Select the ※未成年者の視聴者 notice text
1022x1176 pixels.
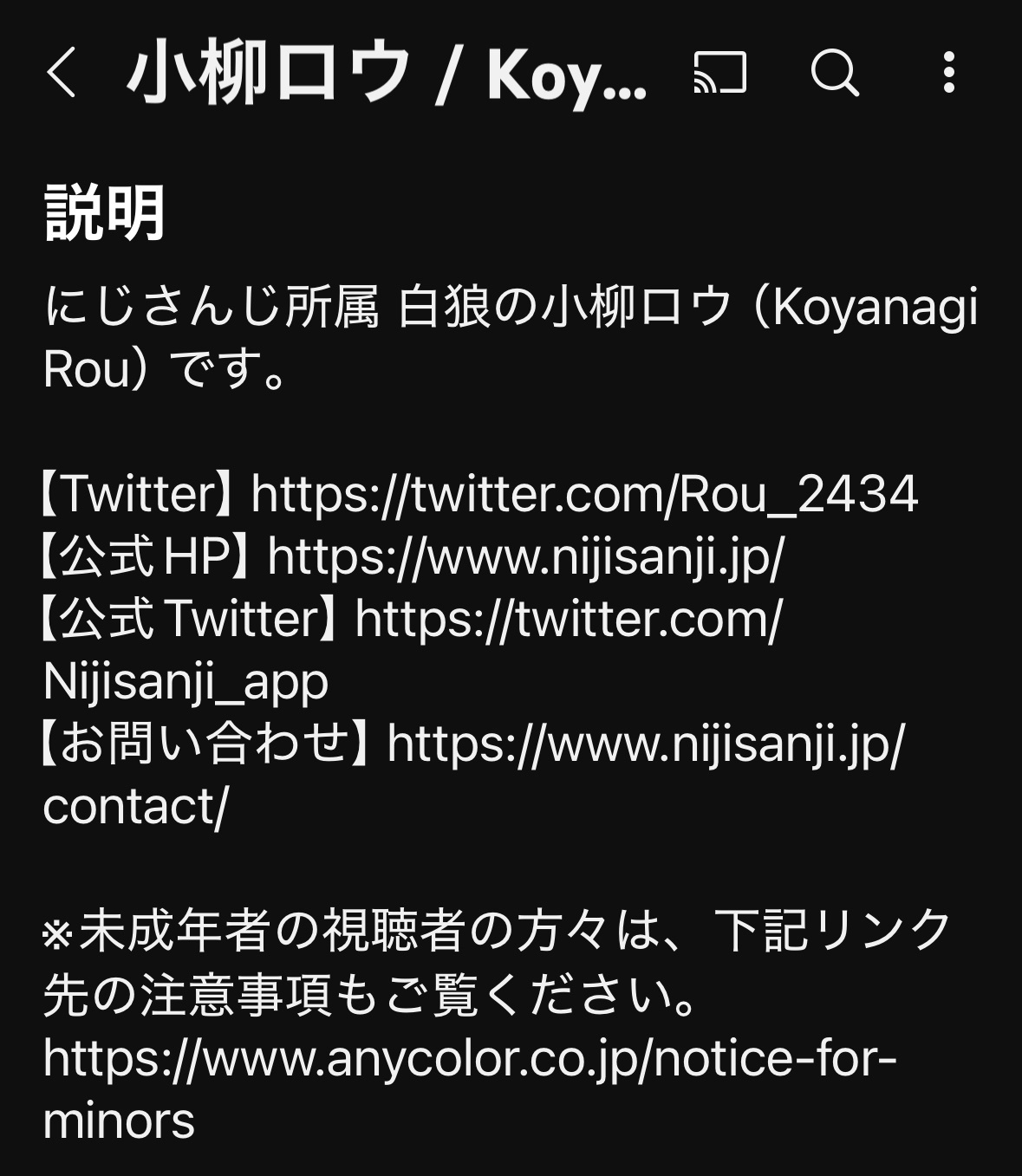[x=498, y=963]
